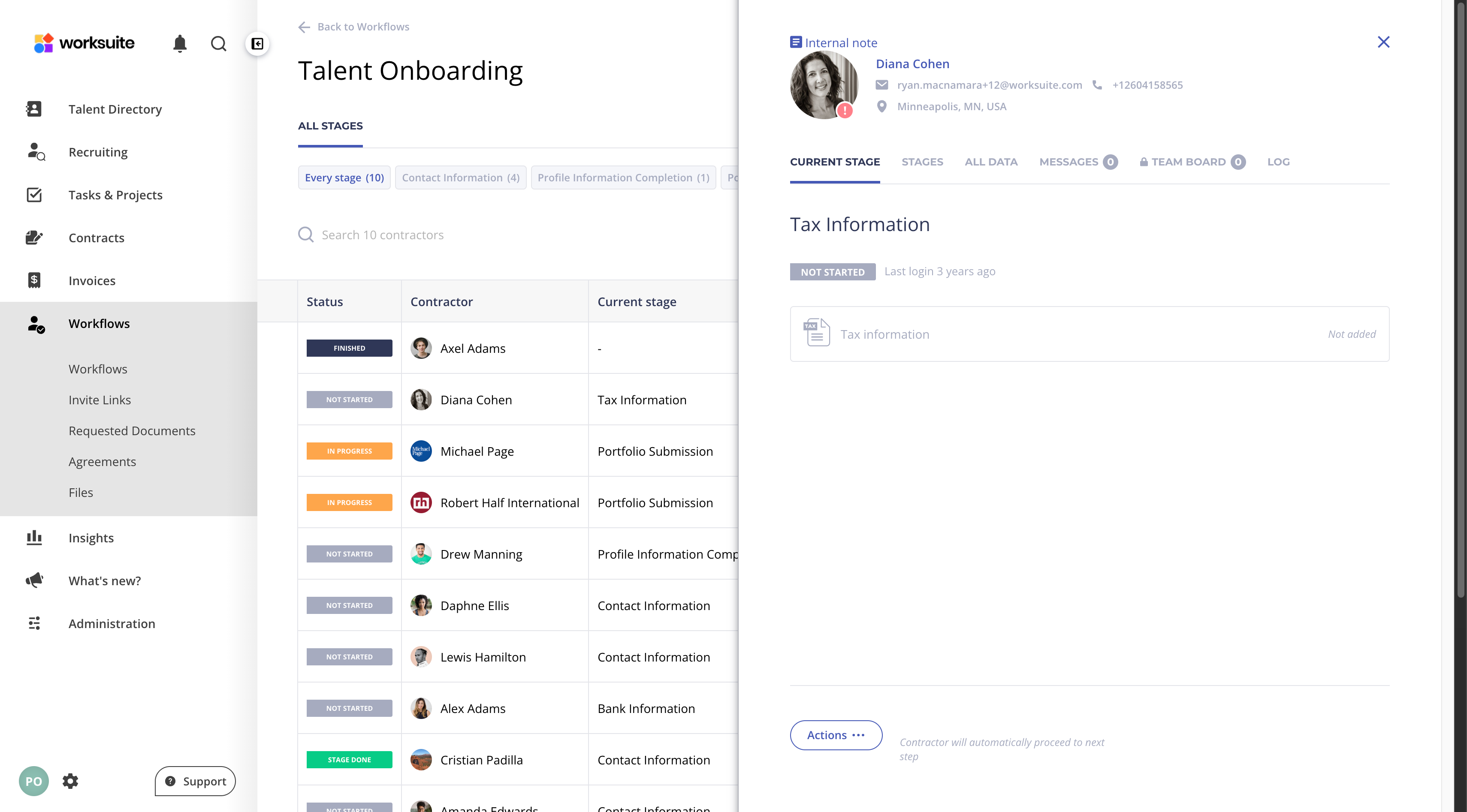
Task: Expand the Tax information item row
Action: (1089, 334)
